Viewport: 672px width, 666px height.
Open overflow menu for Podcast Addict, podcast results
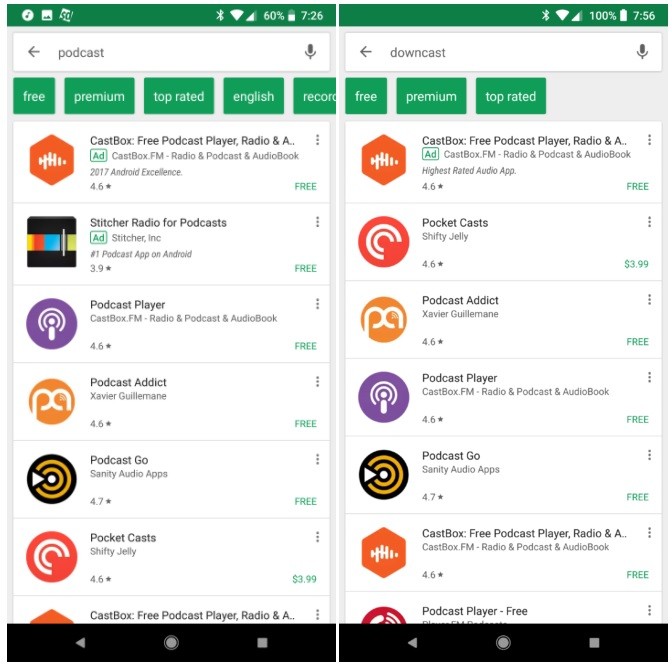[x=318, y=381]
